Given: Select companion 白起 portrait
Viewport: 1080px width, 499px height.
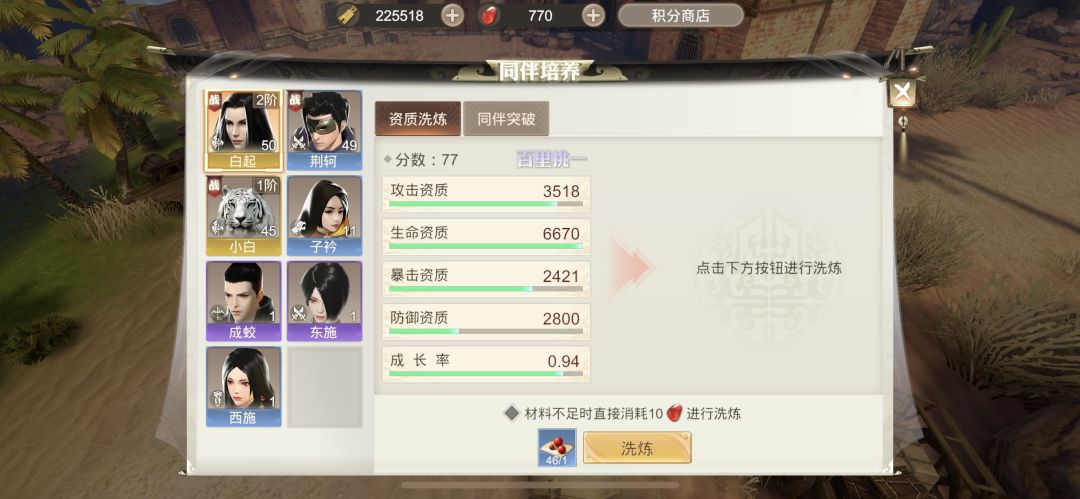Looking at the screenshot, I should 244,130.
